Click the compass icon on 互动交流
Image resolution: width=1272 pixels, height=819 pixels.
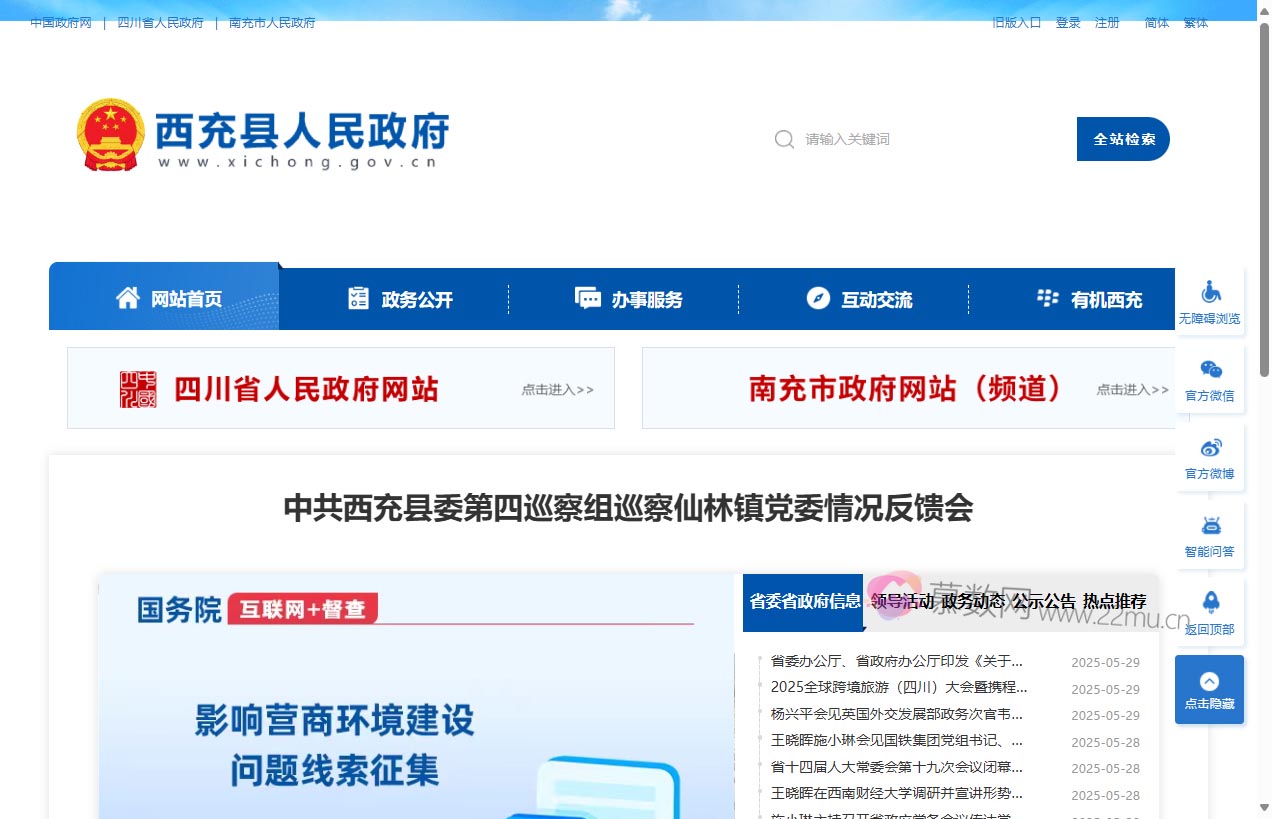click(818, 297)
